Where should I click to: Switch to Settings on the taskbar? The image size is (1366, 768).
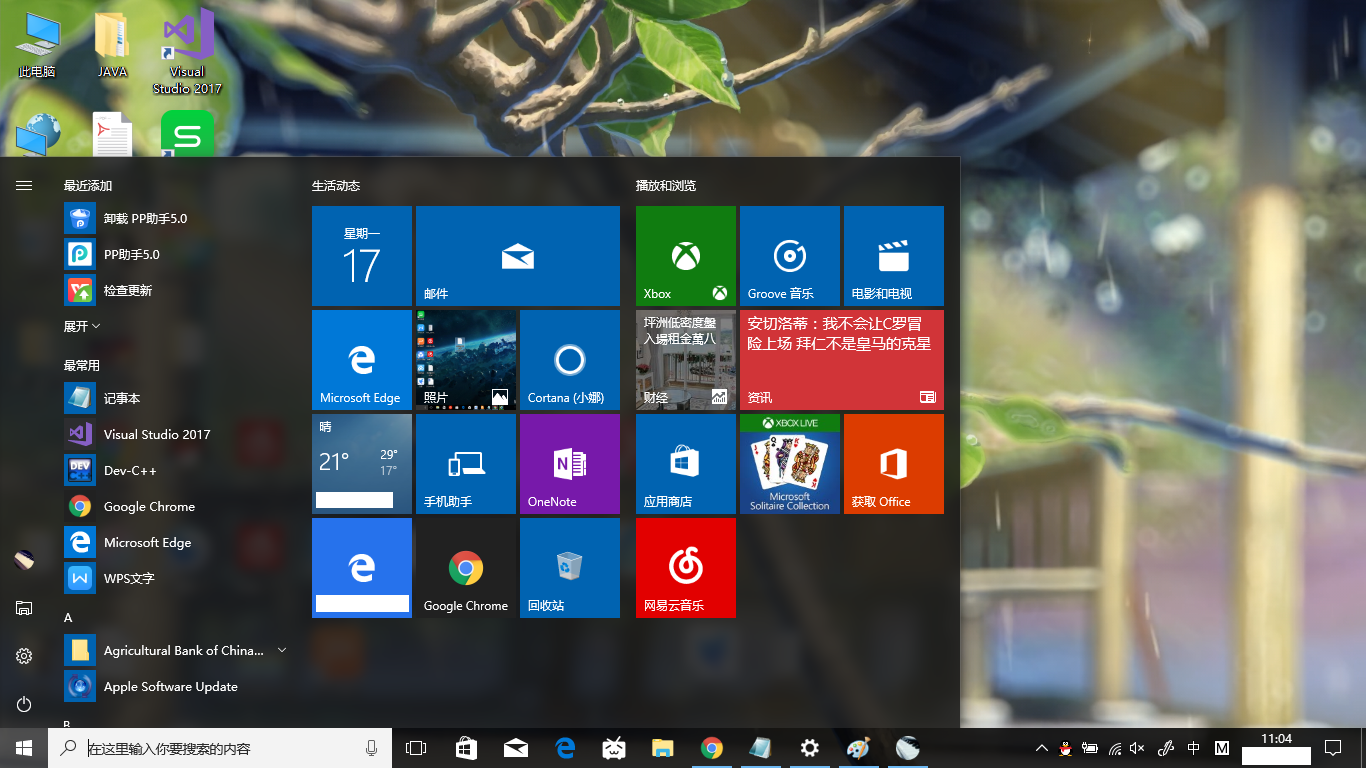(810, 748)
